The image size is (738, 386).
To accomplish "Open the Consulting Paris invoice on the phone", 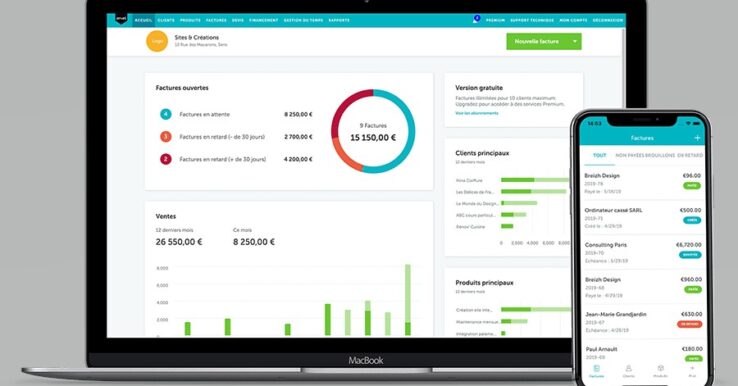I will [642, 252].
